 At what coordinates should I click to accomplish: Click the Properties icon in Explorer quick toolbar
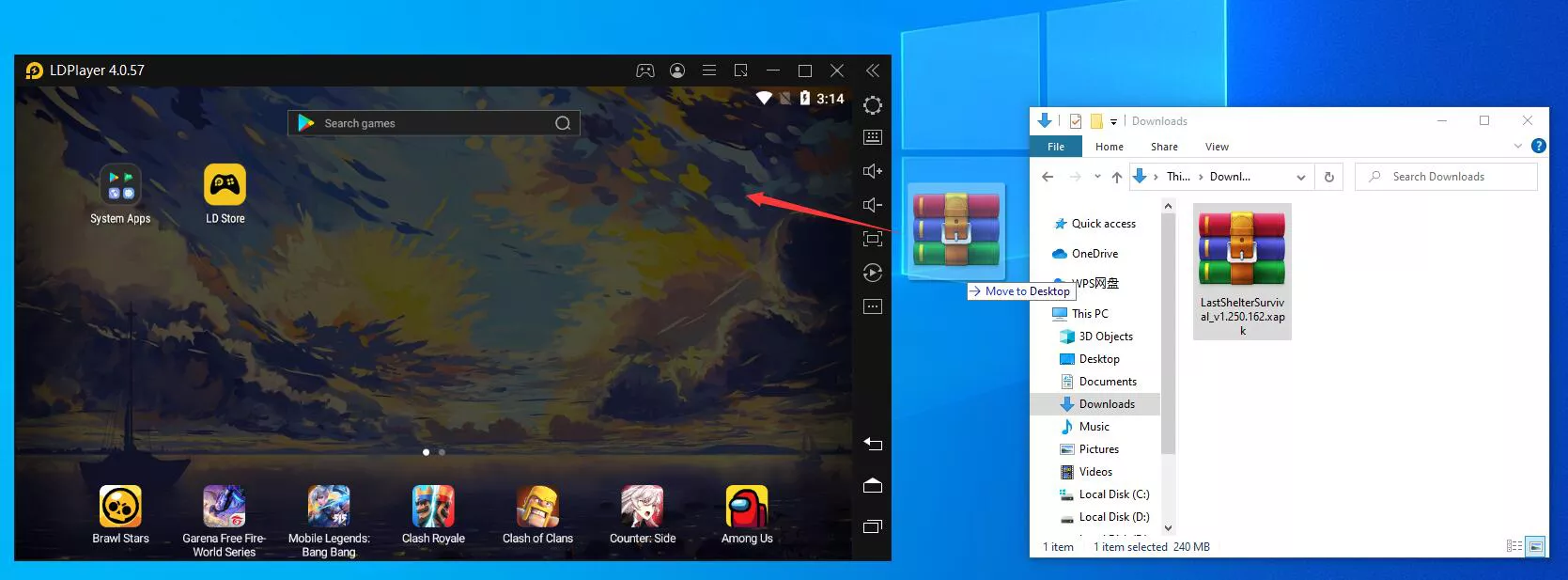point(1076,121)
